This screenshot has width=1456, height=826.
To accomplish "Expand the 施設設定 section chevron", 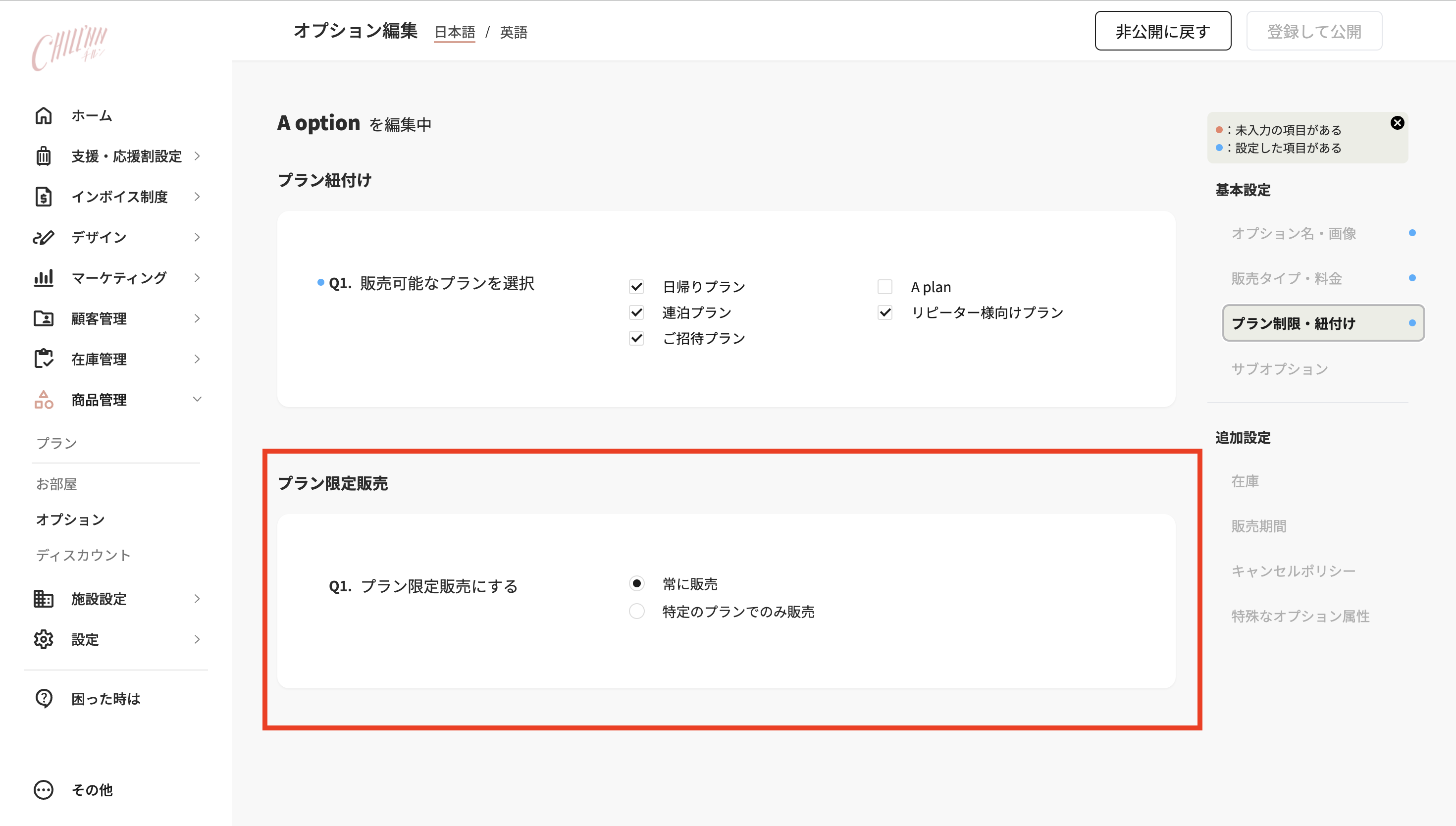I will [x=197, y=599].
